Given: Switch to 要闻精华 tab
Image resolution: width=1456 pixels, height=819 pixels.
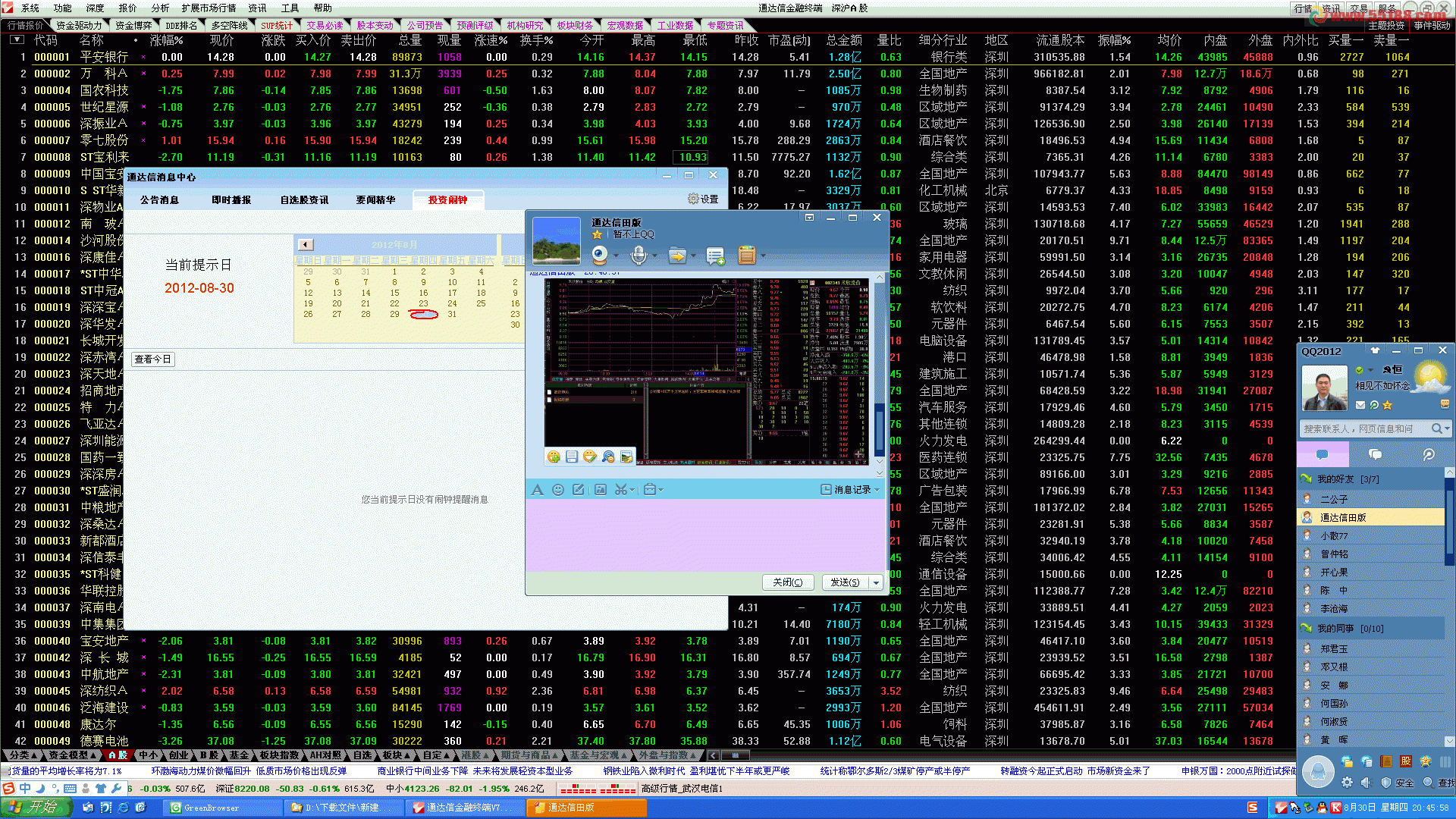Looking at the screenshot, I should click(375, 200).
